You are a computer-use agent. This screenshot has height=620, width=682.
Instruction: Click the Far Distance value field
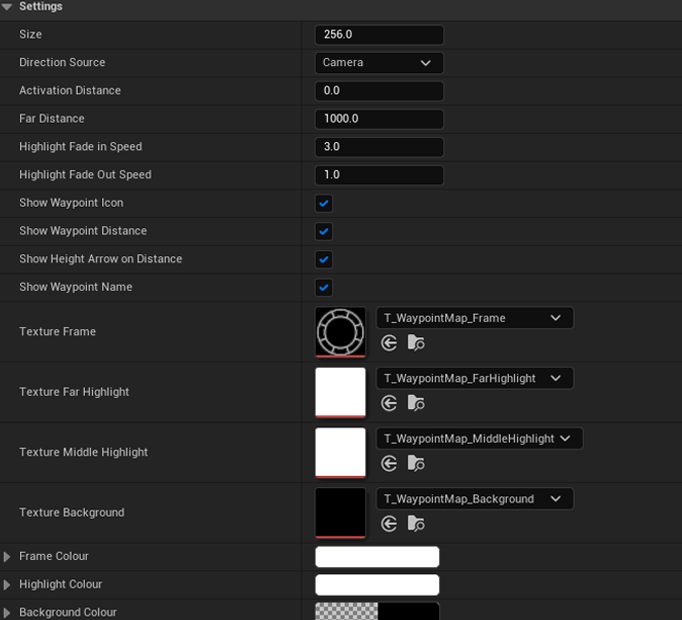(378, 119)
